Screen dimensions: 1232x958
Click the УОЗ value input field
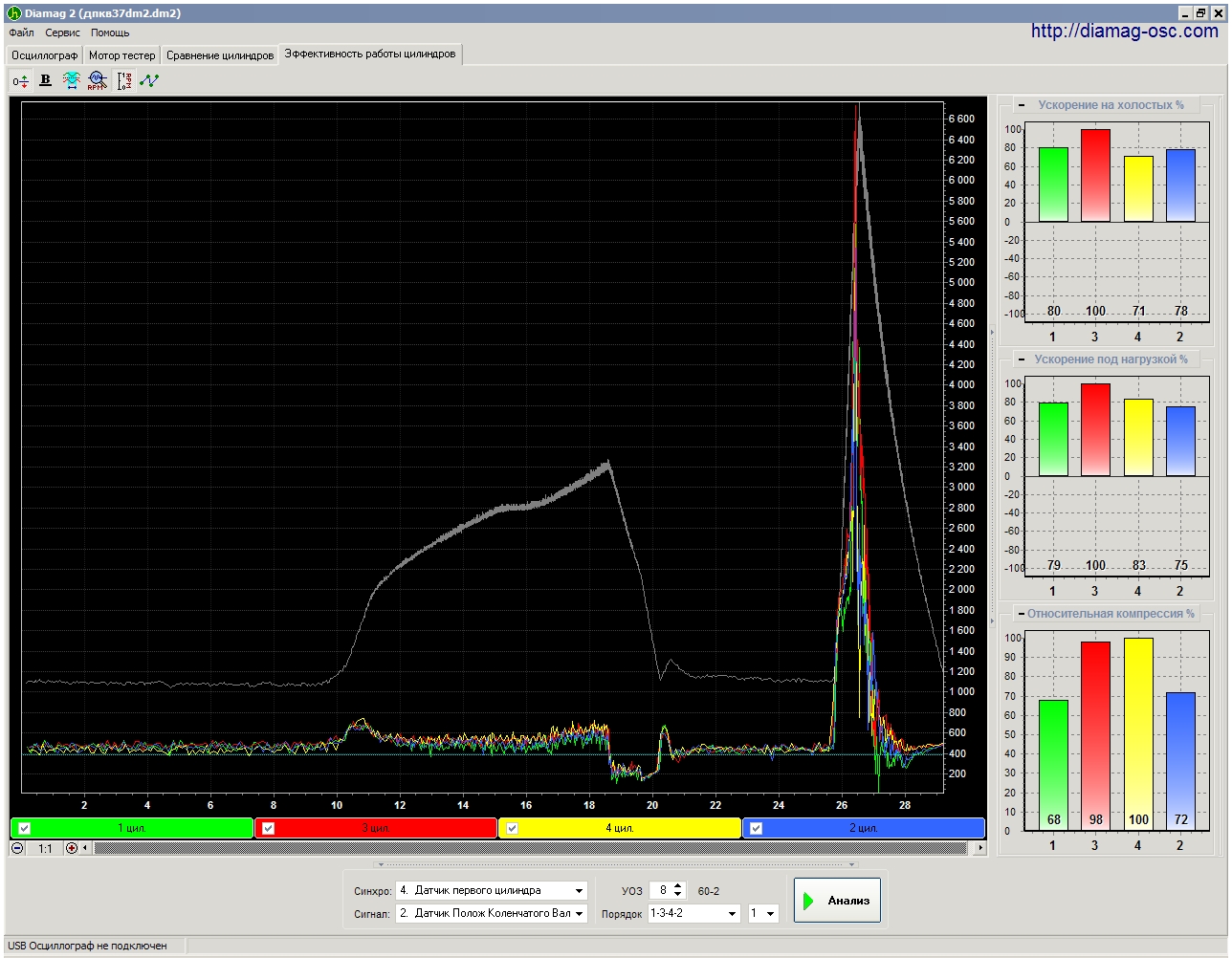661,890
